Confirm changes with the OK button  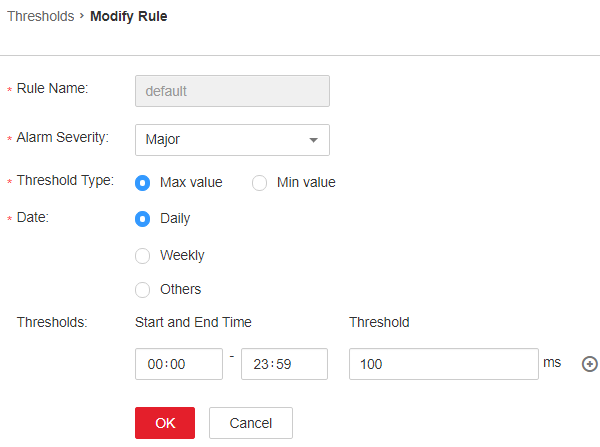point(165,423)
